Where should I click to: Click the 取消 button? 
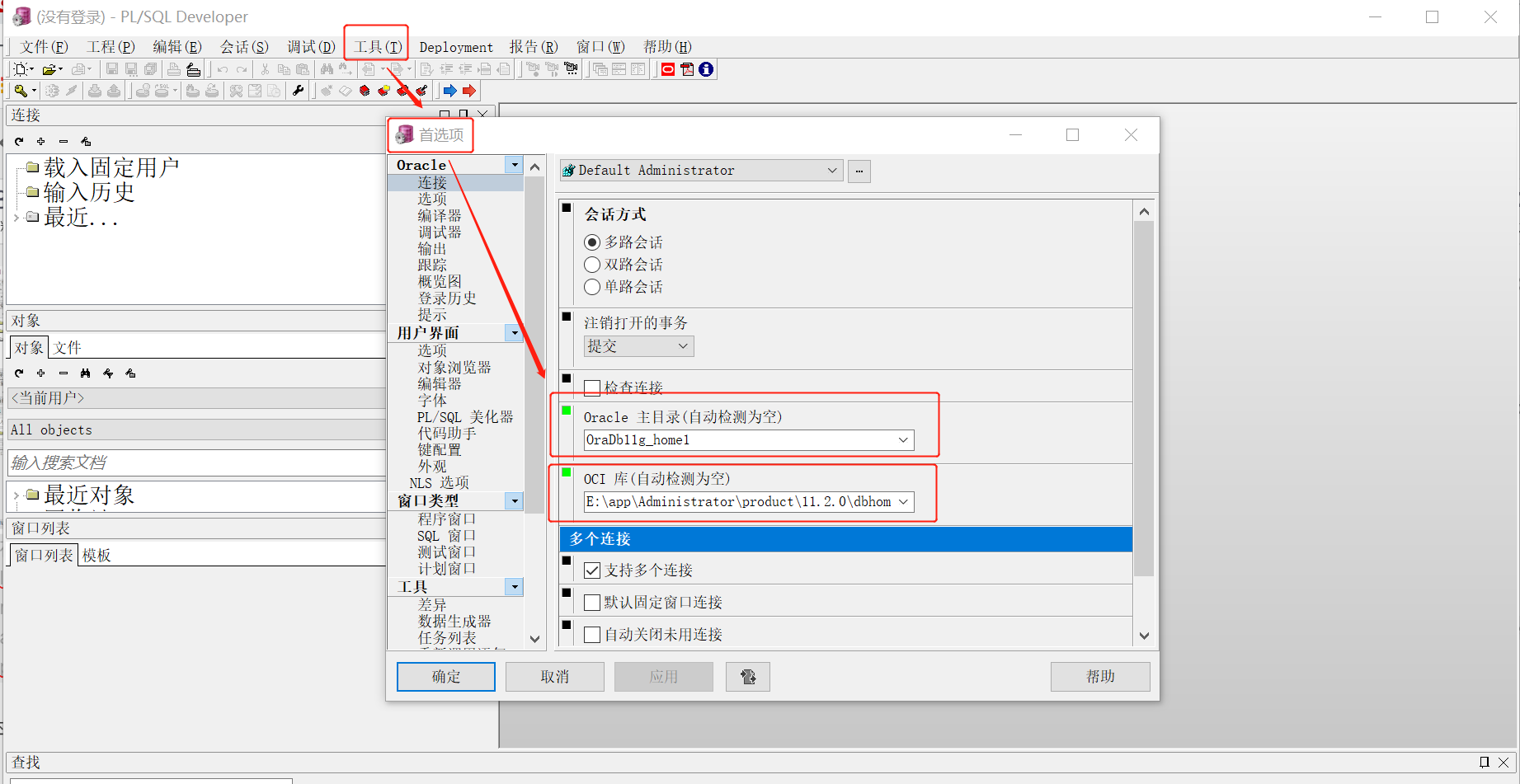[x=555, y=677]
